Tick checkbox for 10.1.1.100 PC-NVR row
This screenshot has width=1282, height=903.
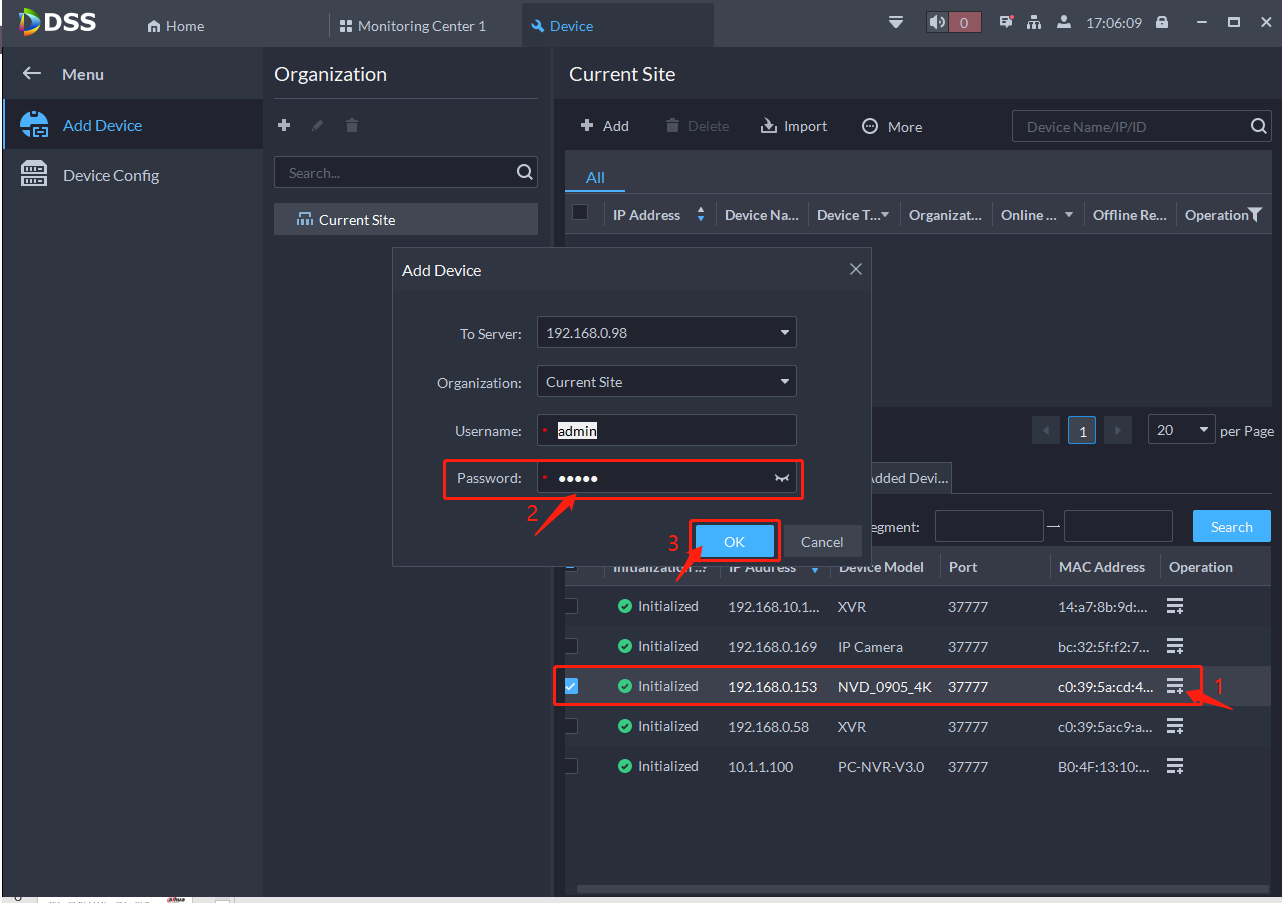(x=571, y=766)
